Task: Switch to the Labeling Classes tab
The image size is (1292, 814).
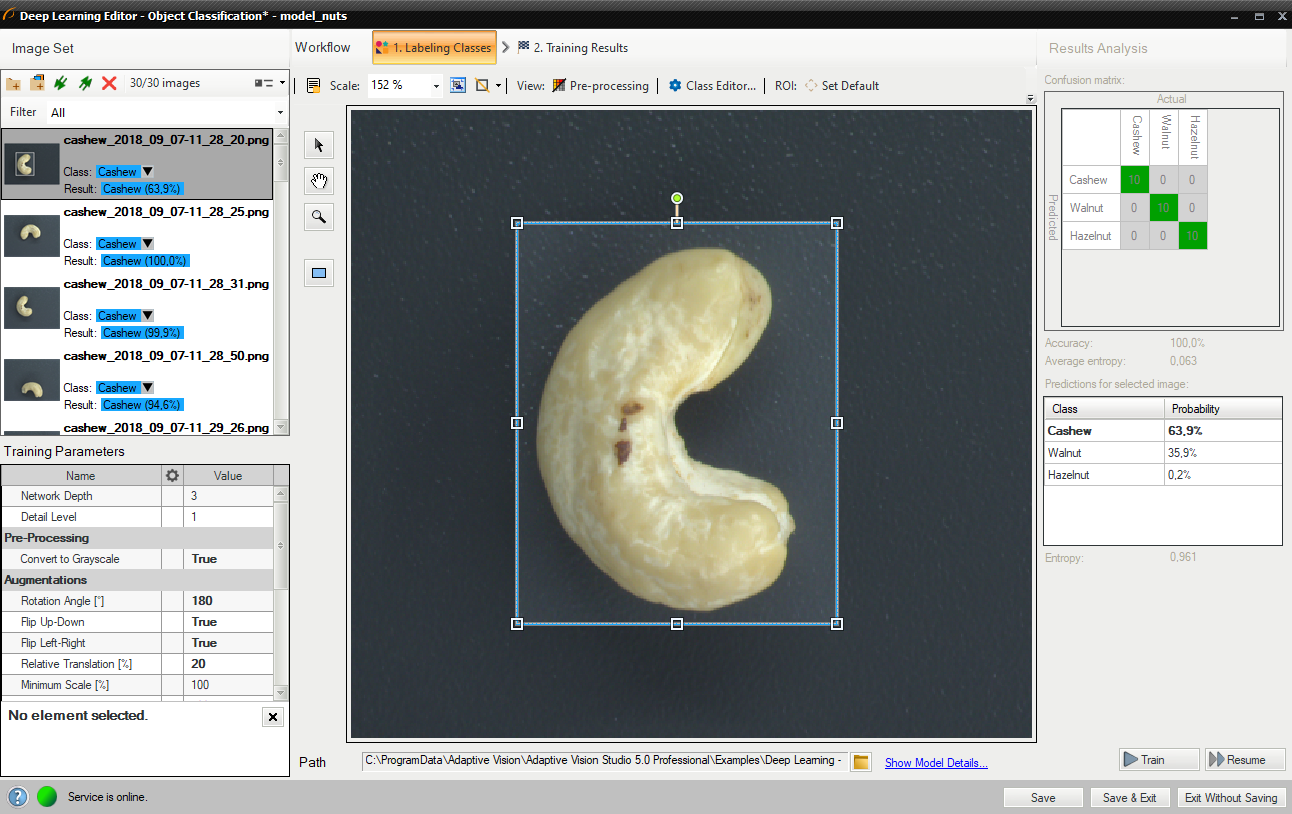Action: point(434,48)
